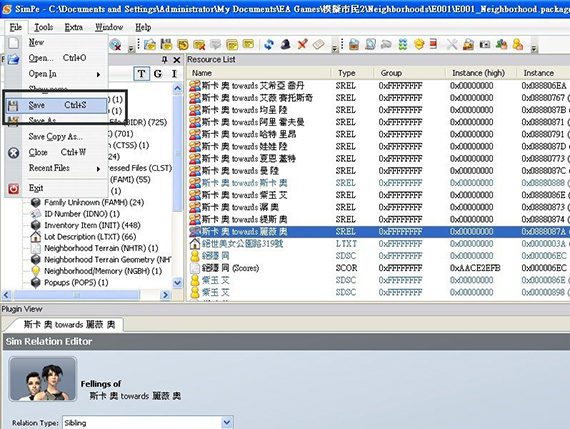
Task: Open the Window menu
Action: tap(109, 27)
